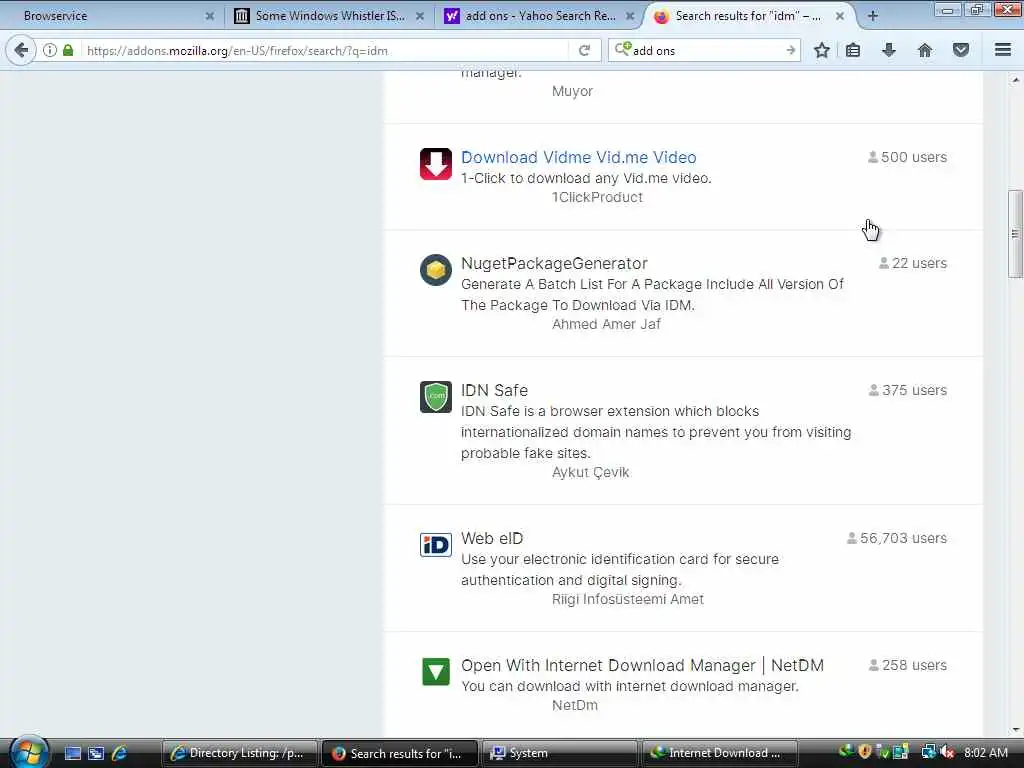Image resolution: width=1024 pixels, height=768 pixels.
Task: Click author name NetDm
Action: pos(575,705)
